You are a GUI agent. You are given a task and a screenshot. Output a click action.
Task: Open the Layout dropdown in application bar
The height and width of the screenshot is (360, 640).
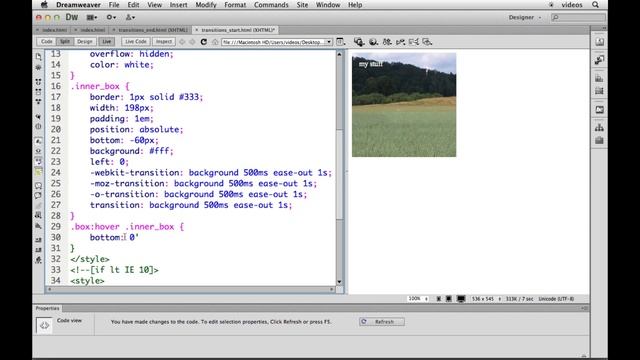92,18
